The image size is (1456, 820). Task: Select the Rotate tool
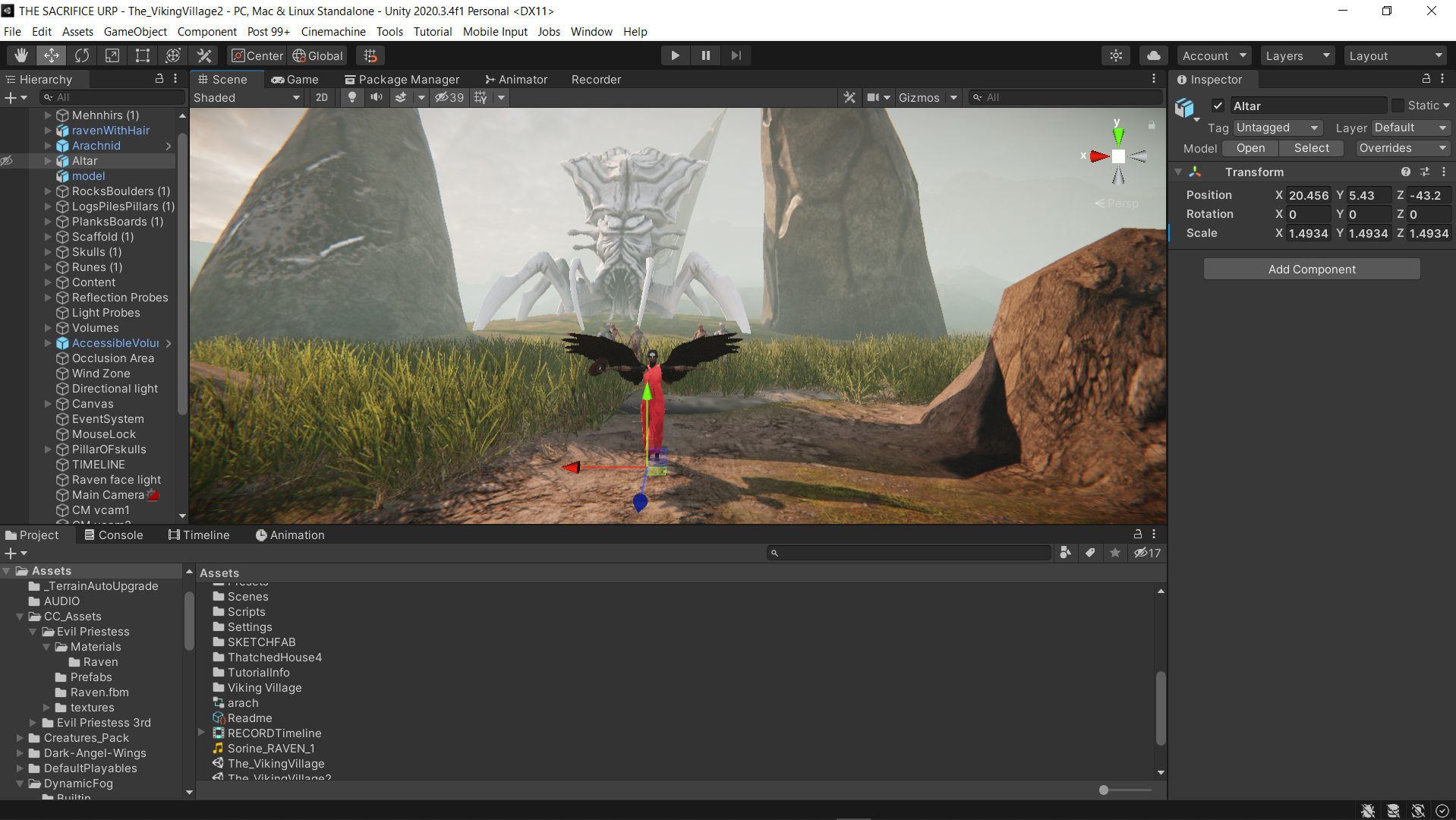click(x=81, y=55)
